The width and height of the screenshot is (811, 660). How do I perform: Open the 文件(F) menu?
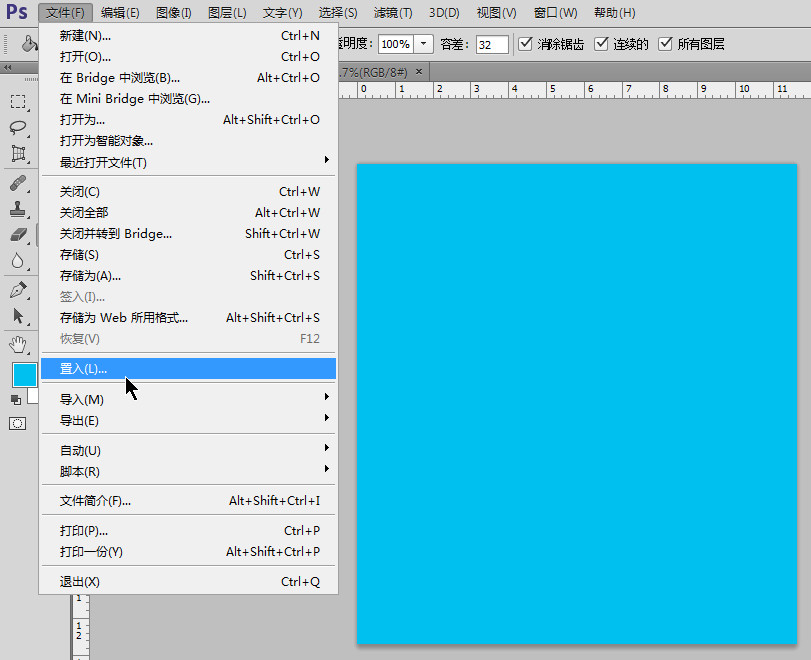click(65, 12)
